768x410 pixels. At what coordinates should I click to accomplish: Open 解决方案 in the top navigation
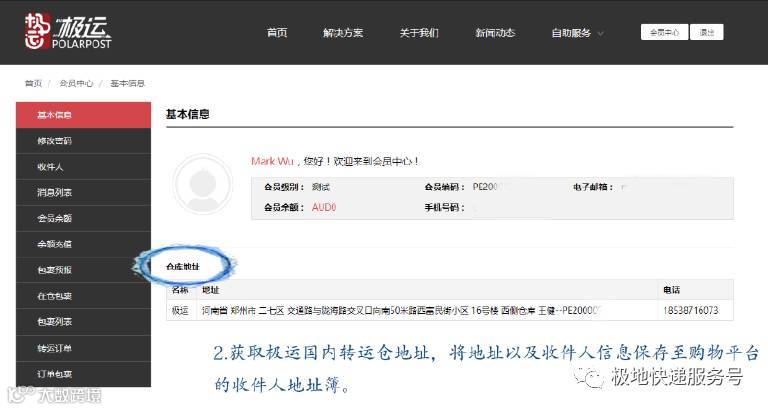coord(343,33)
